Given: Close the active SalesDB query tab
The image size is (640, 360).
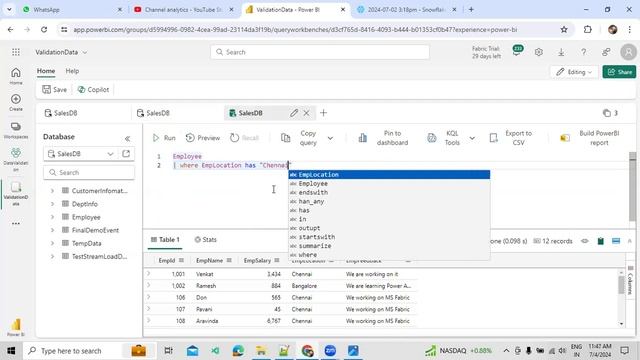Looking at the screenshot, I should [x=306, y=113].
